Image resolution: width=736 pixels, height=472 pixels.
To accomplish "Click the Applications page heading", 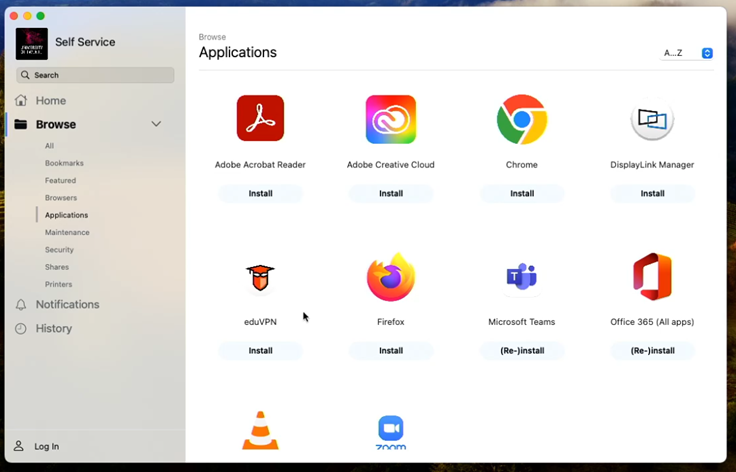I will pyautogui.click(x=238, y=53).
